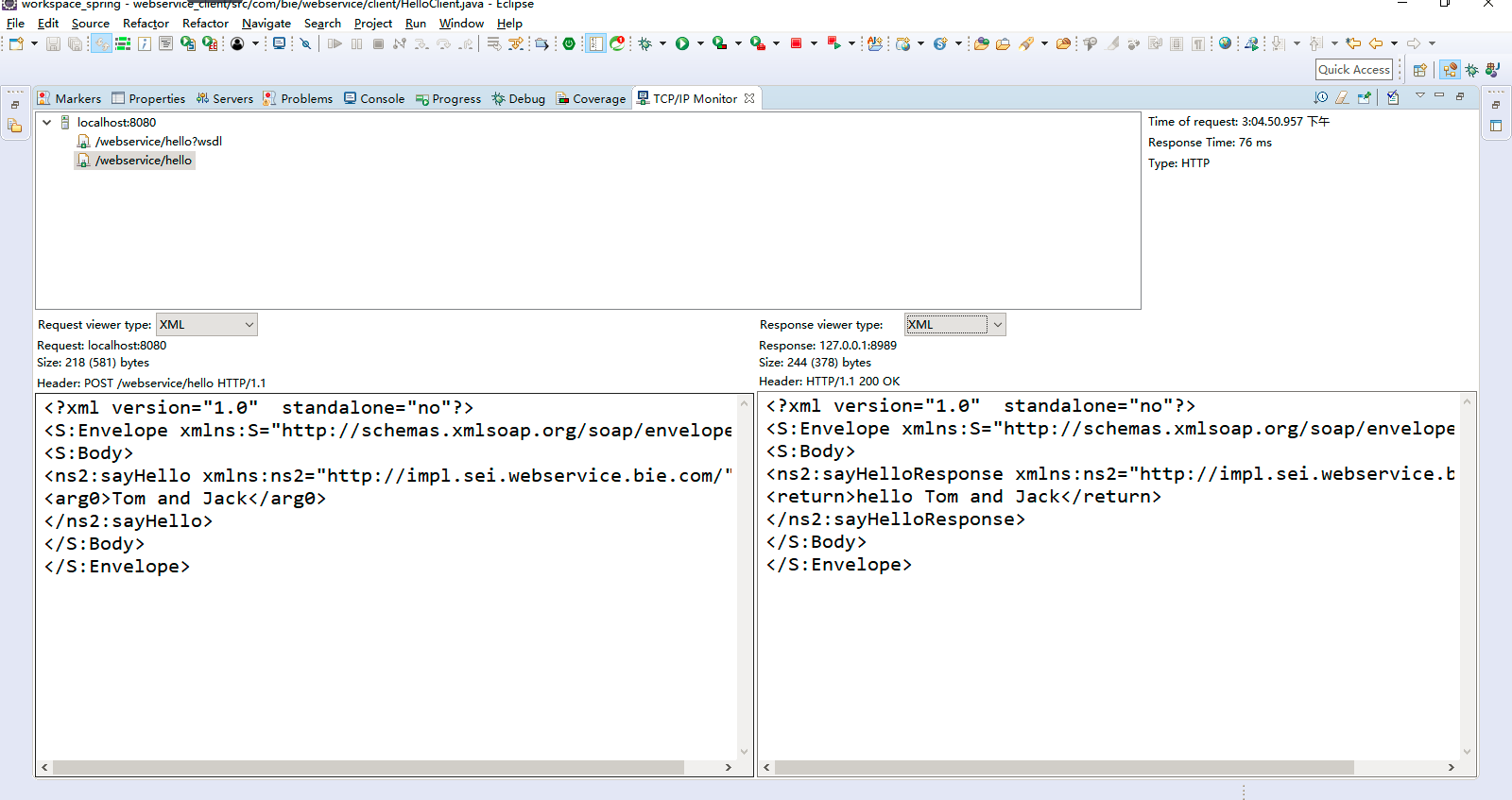Switch to Debug perspective icon

(x=1471, y=70)
